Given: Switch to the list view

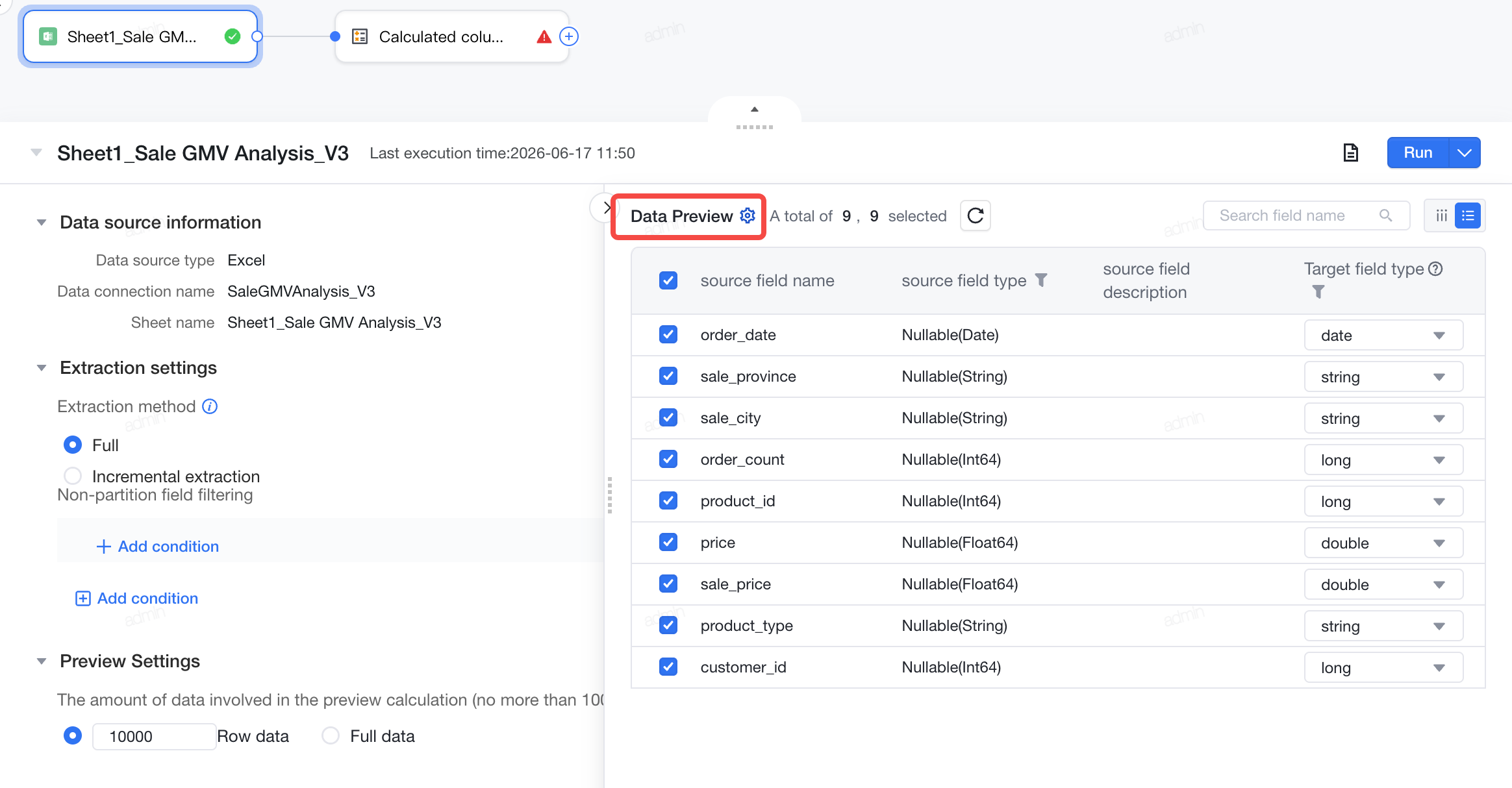Looking at the screenshot, I should (x=1468, y=215).
